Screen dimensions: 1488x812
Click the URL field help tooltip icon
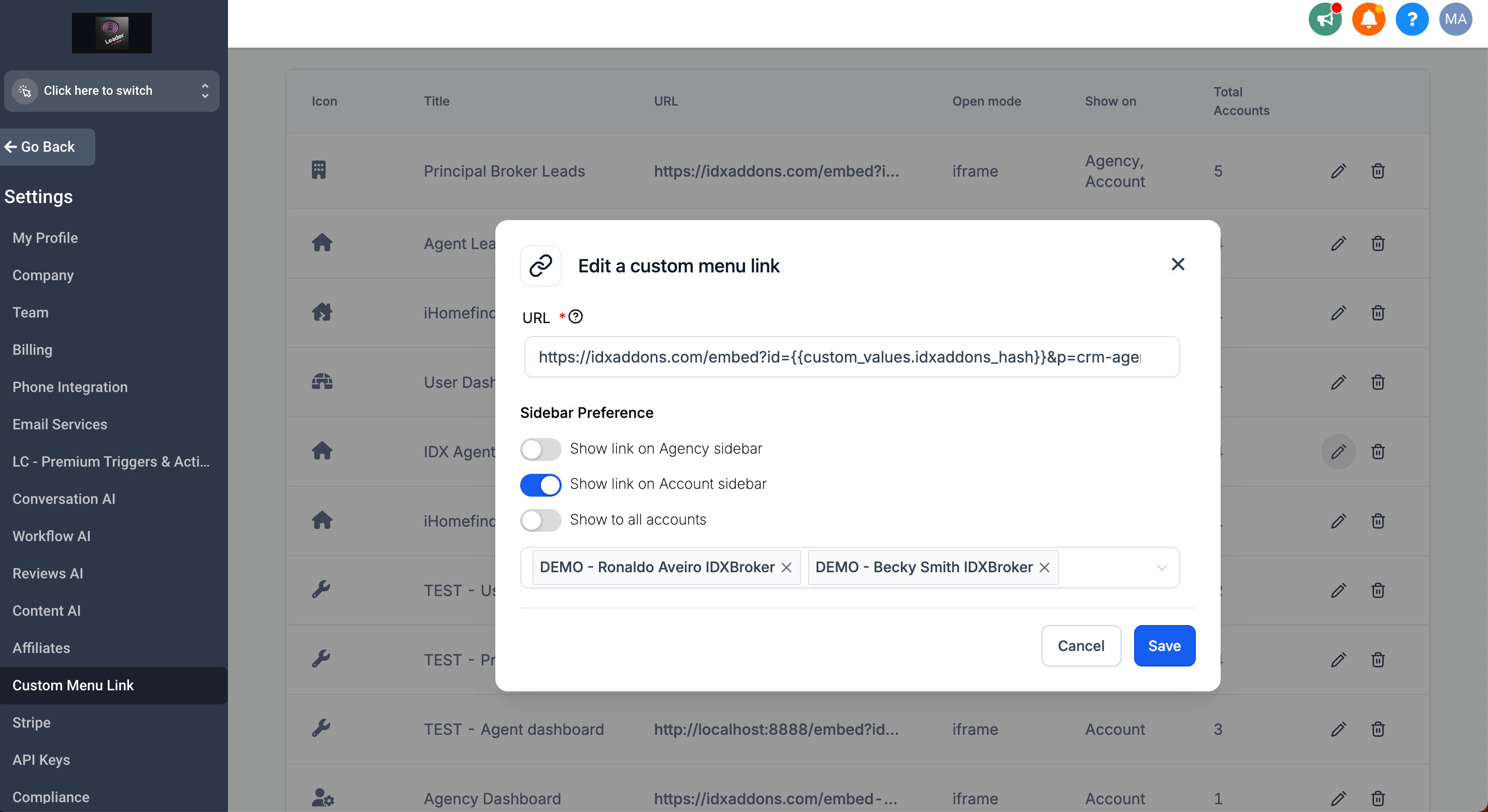pyautogui.click(x=575, y=316)
